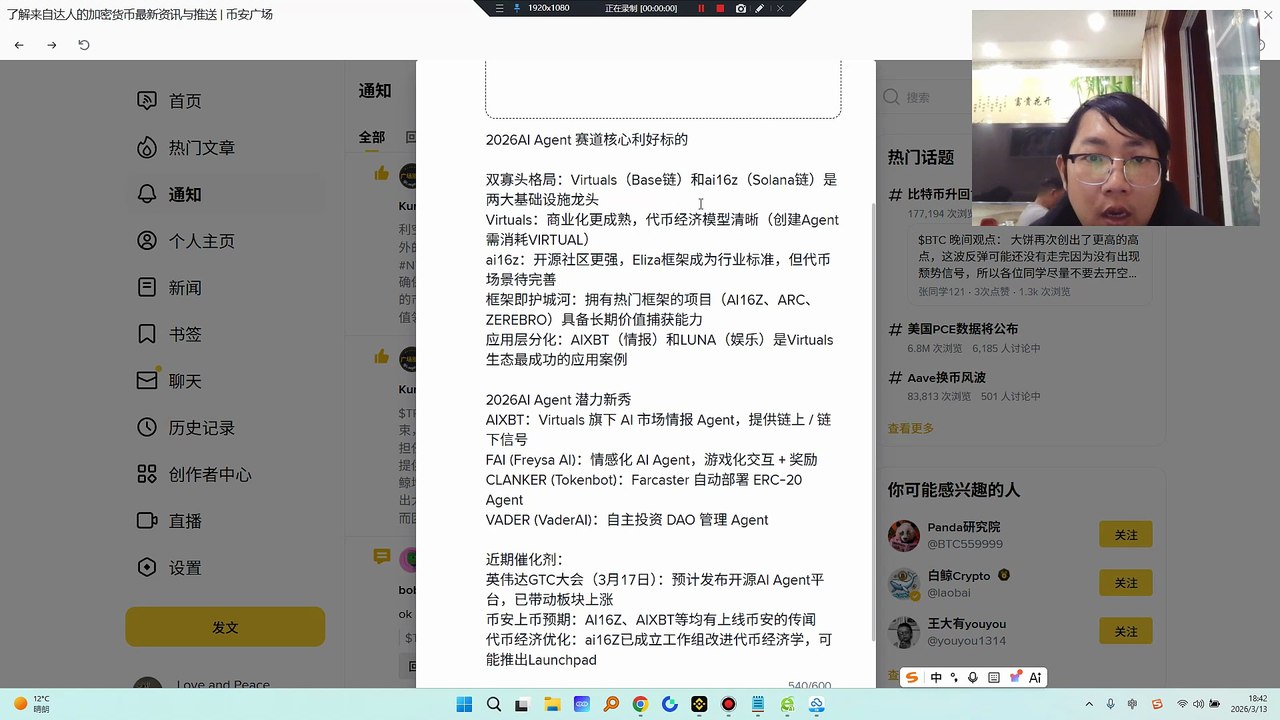Take a snapshot with recorder camera icon
The height and width of the screenshot is (720, 1280).
pos(740,8)
